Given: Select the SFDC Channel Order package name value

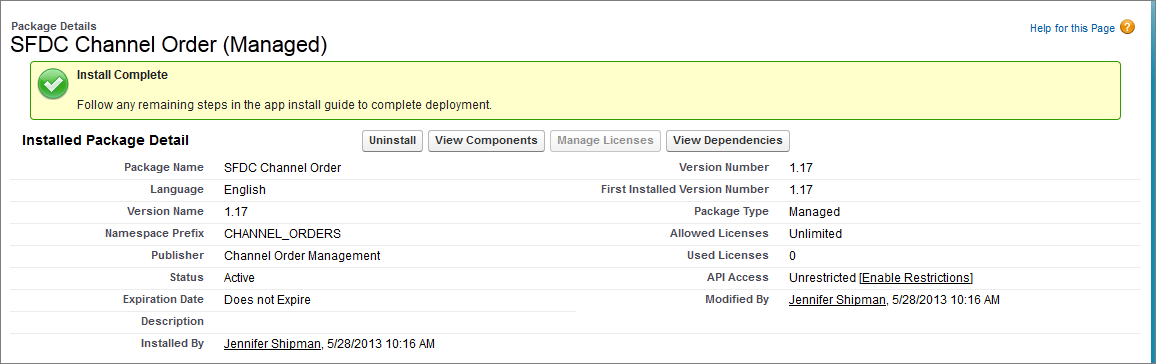Looking at the screenshot, I should coord(283,167).
